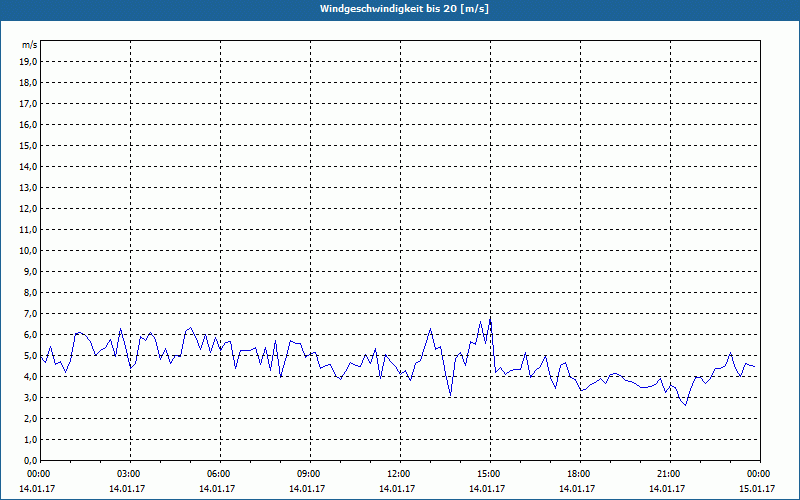The height and width of the screenshot is (500, 800).
Task: Click the '18:00' x-axis time
Action: [x=579, y=474]
